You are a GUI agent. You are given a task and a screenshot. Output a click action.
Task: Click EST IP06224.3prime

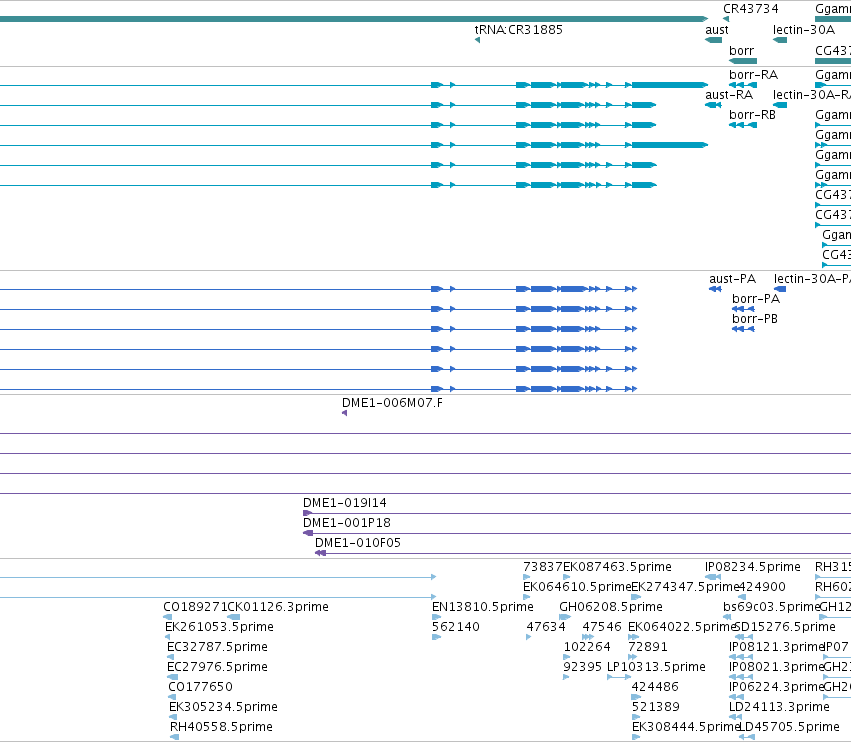(x=777, y=687)
